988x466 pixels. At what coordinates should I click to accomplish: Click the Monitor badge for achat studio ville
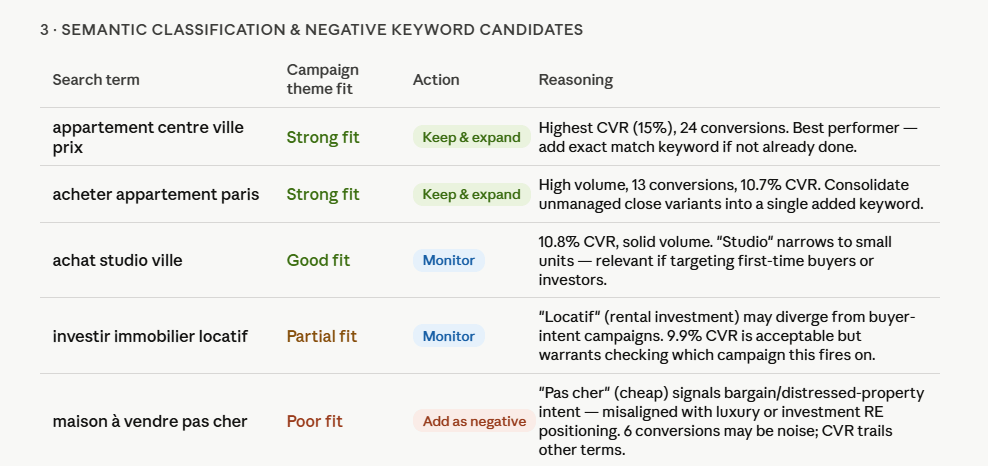pos(449,260)
